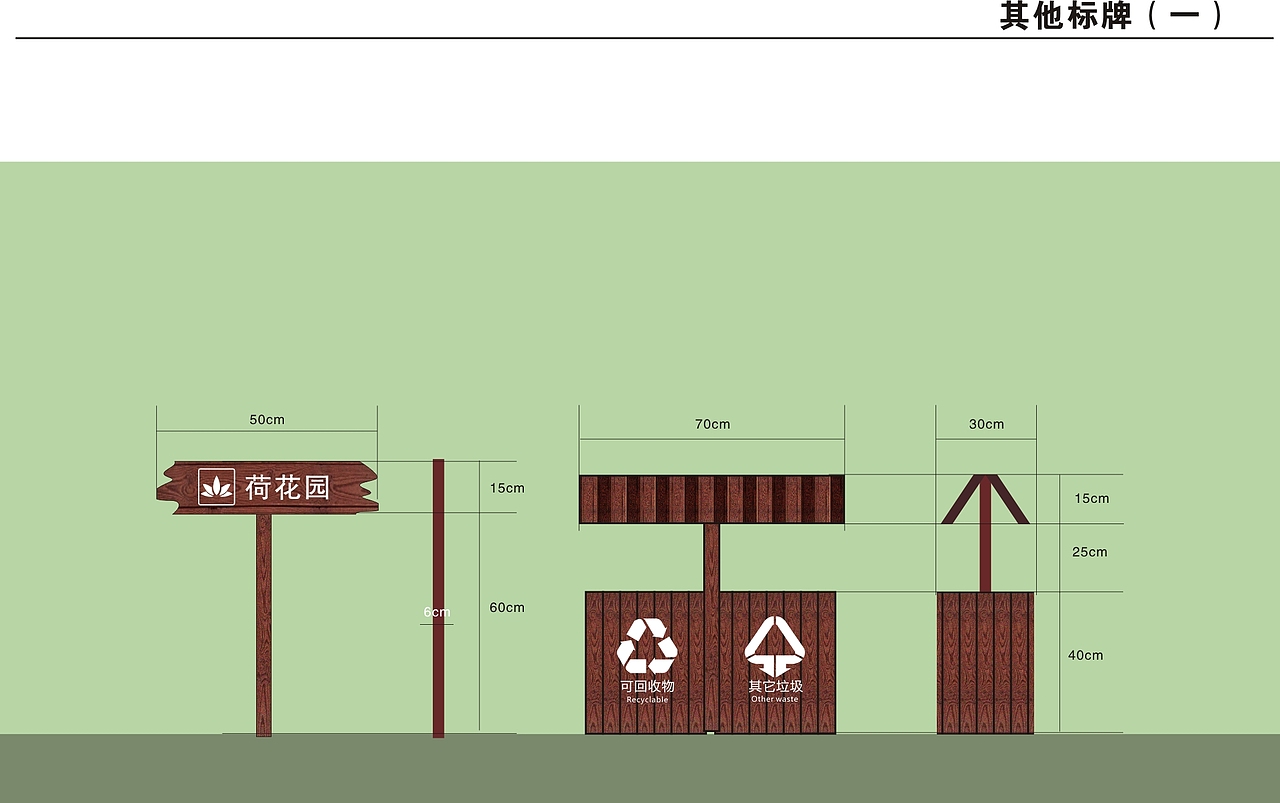
Task: Select the 25cm height dimension
Action: (x=1089, y=552)
